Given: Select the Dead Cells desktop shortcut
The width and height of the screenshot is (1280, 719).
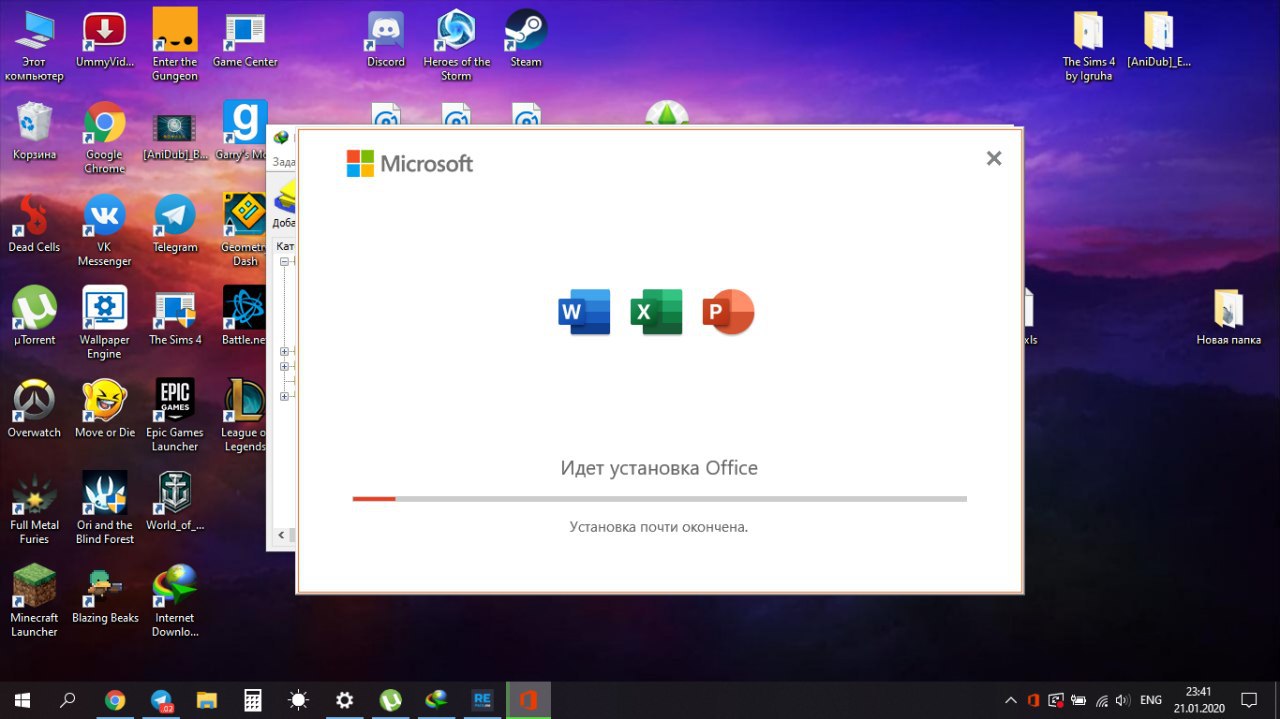Looking at the screenshot, I should click(34, 224).
